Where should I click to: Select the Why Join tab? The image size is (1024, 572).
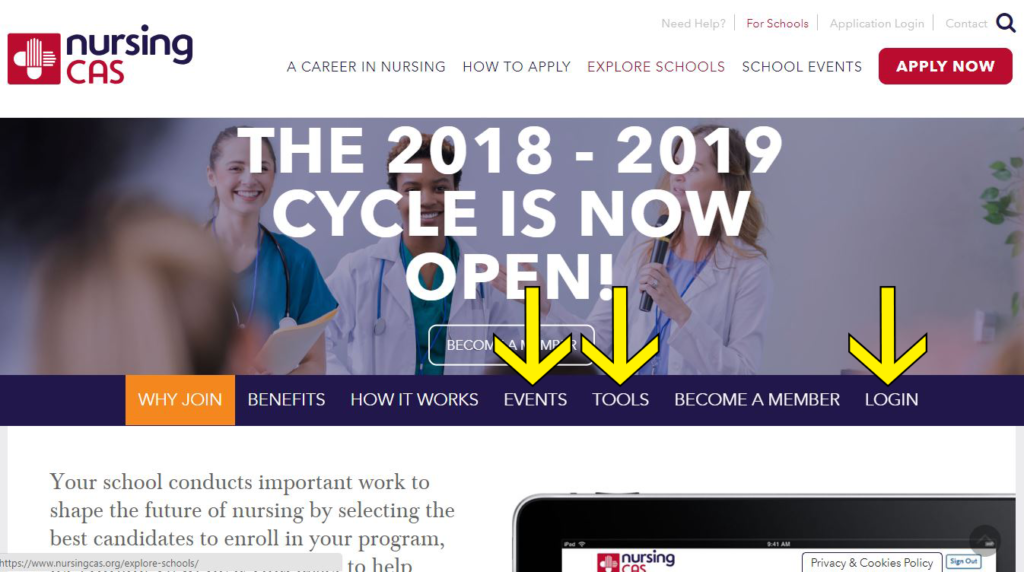(x=180, y=400)
